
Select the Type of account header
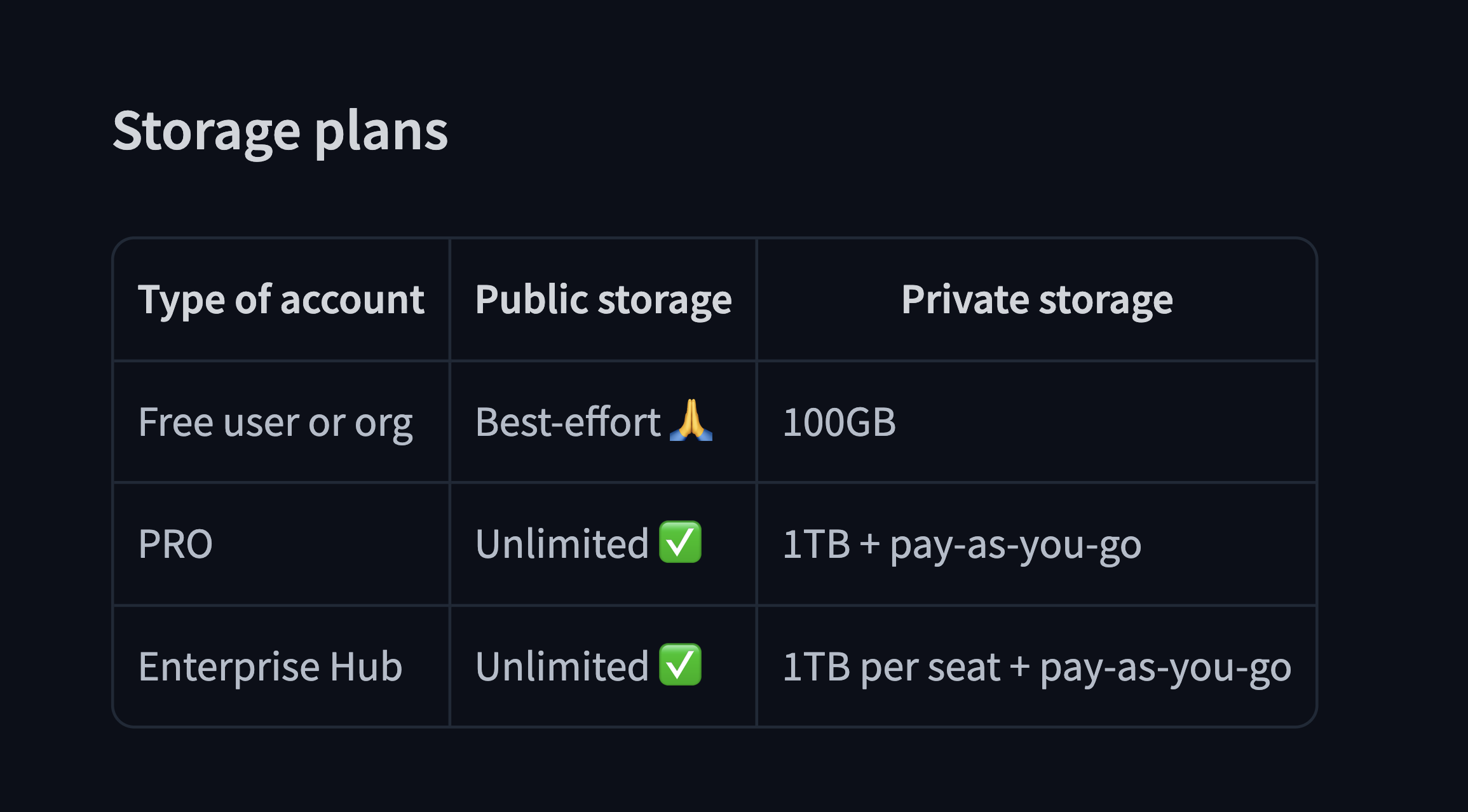click(x=281, y=299)
